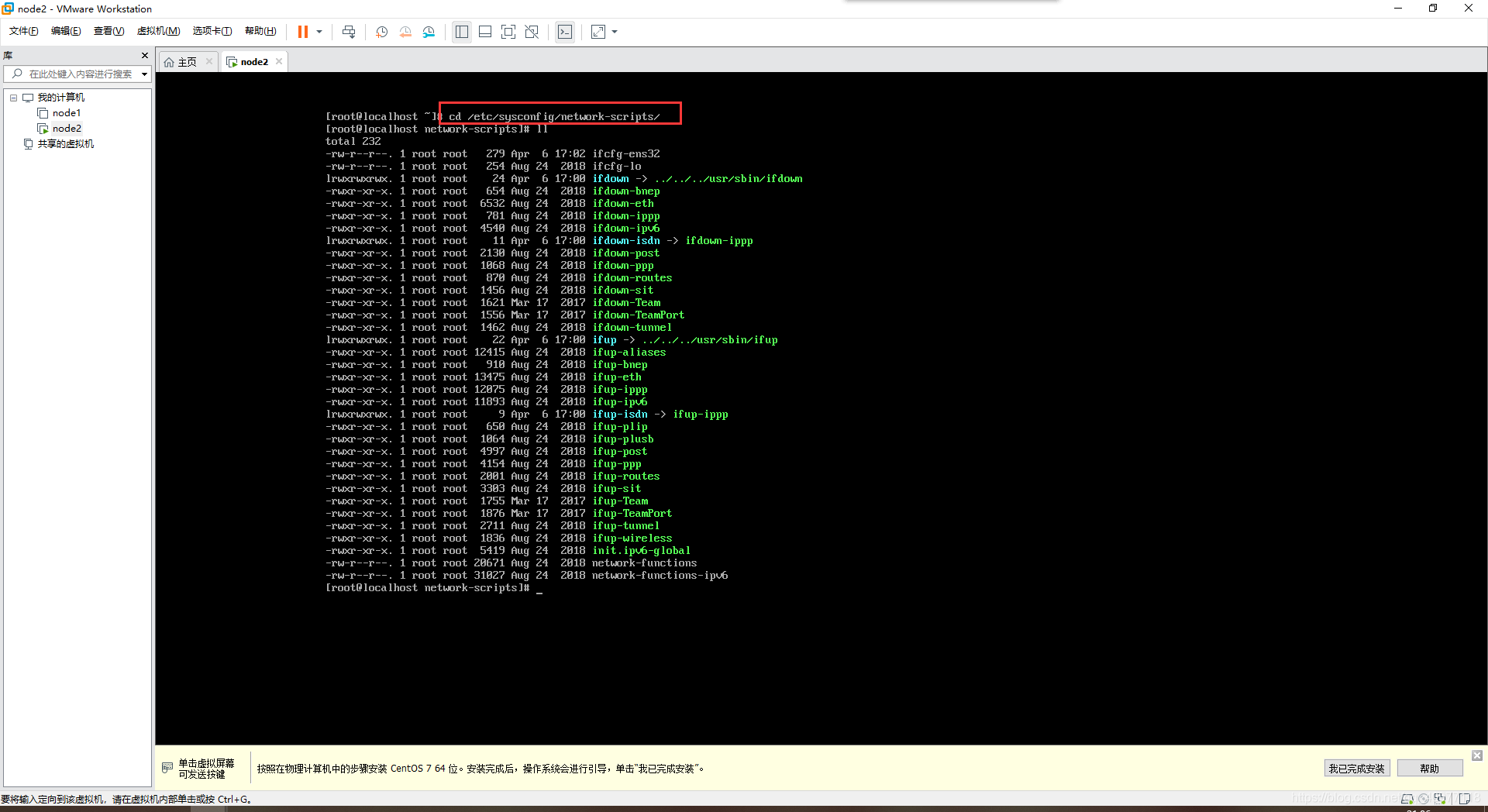Open the power options dropdown arrow
This screenshot has width=1488, height=812.
point(319,32)
